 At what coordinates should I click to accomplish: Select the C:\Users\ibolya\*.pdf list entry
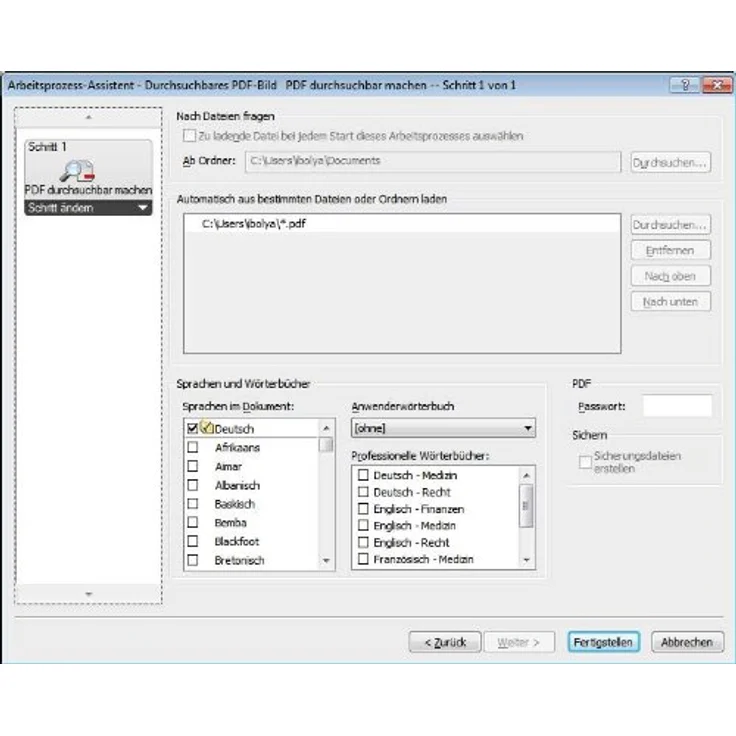pos(402,223)
